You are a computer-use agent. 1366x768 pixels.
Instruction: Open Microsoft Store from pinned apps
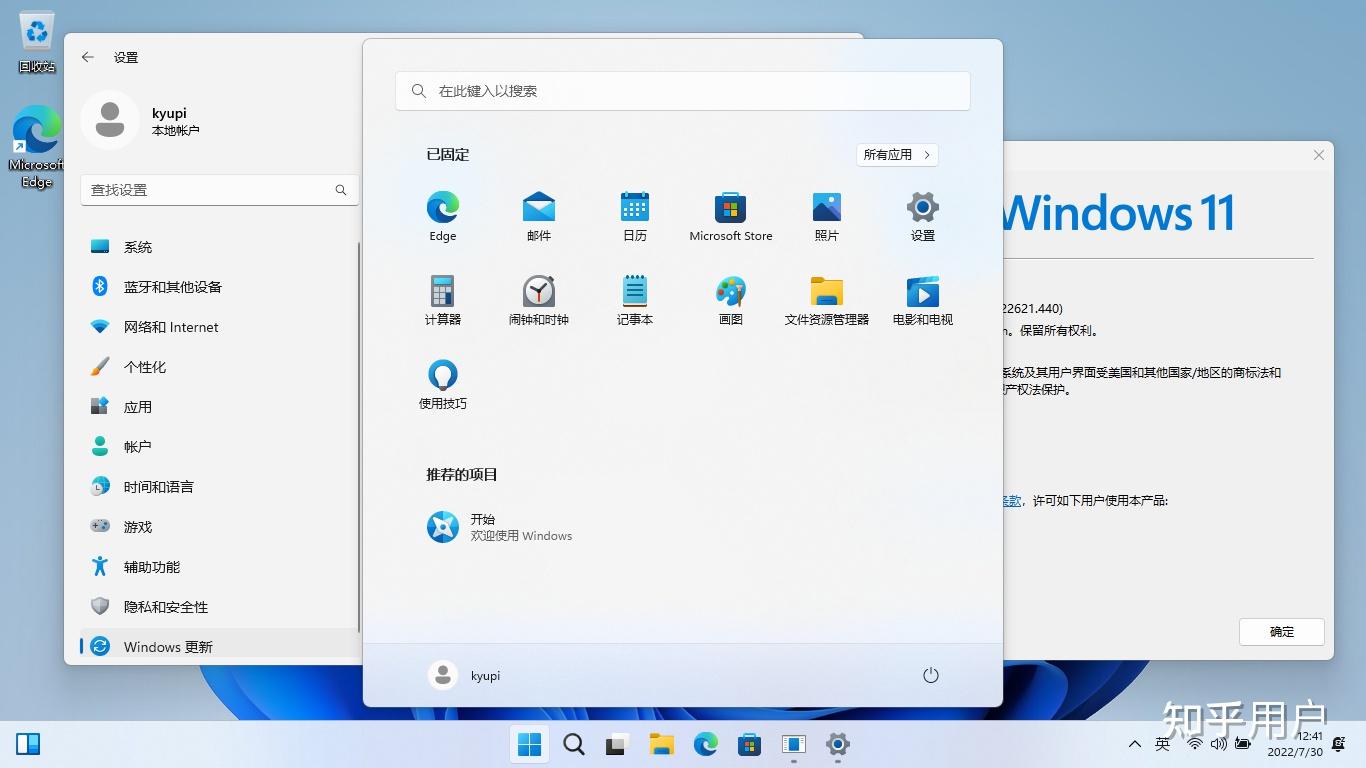(x=730, y=215)
